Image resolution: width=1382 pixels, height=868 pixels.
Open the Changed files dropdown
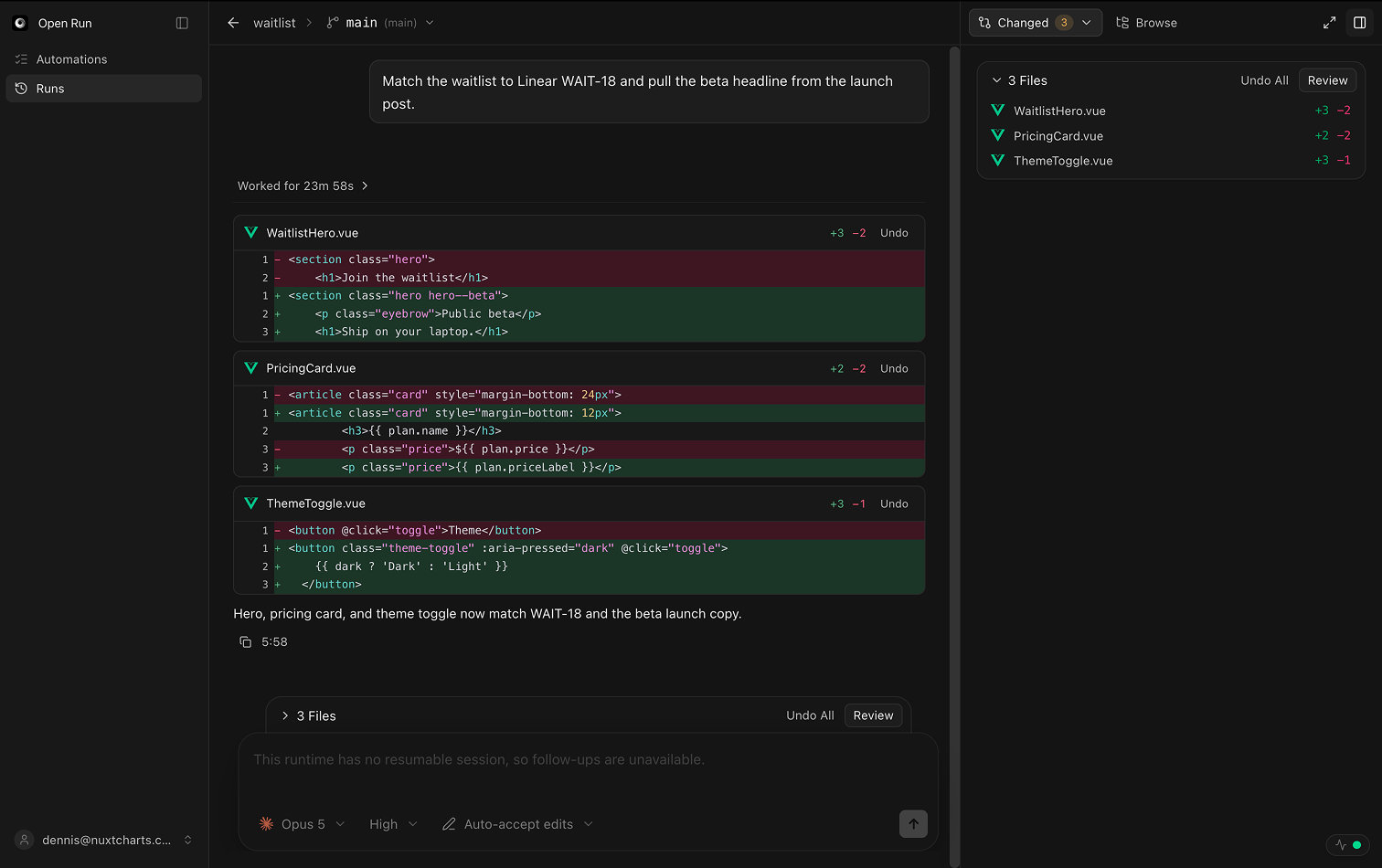[1036, 23]
